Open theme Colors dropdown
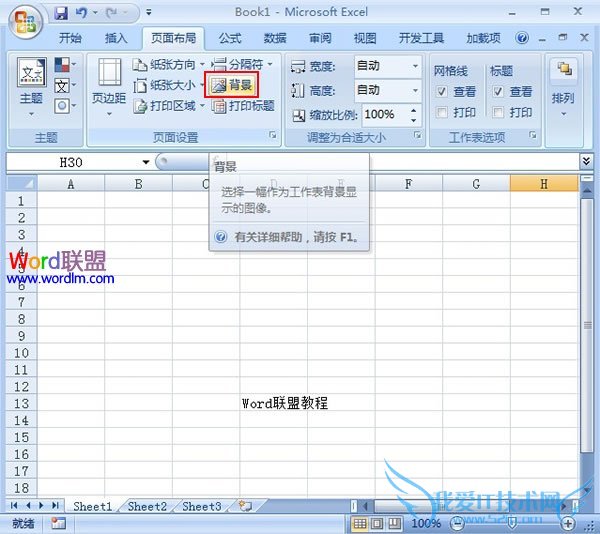 (x=64, y=65)
